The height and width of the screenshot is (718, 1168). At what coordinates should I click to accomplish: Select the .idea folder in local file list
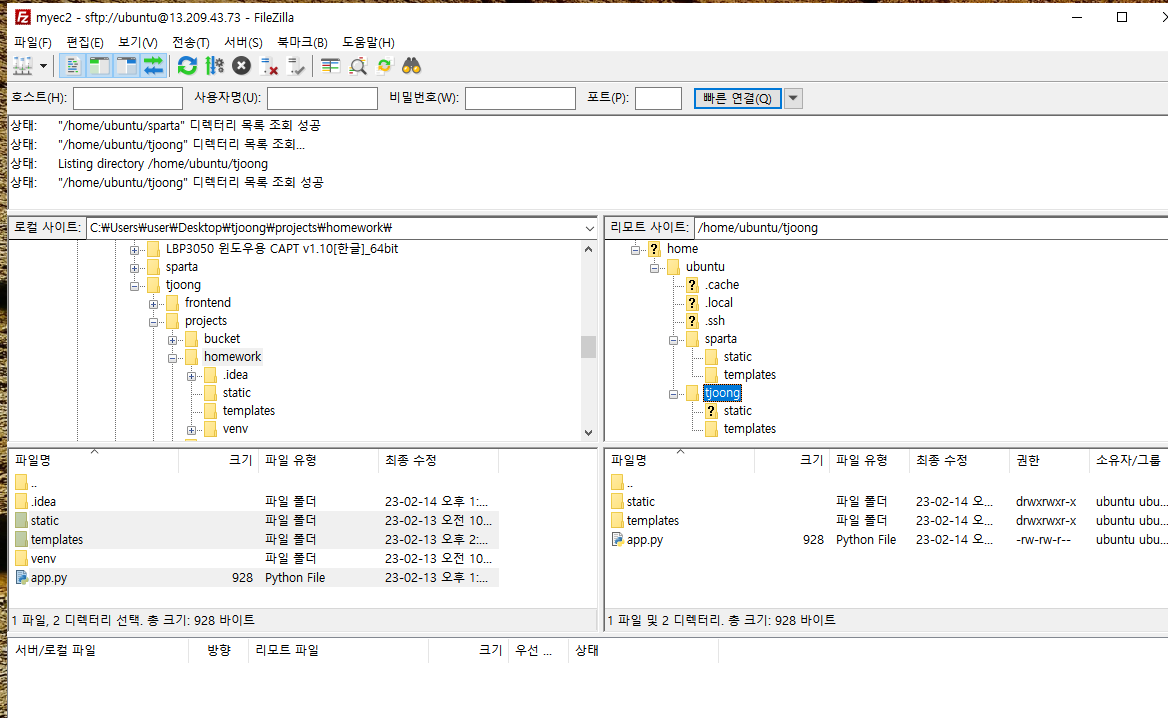[x=43, y=502]
